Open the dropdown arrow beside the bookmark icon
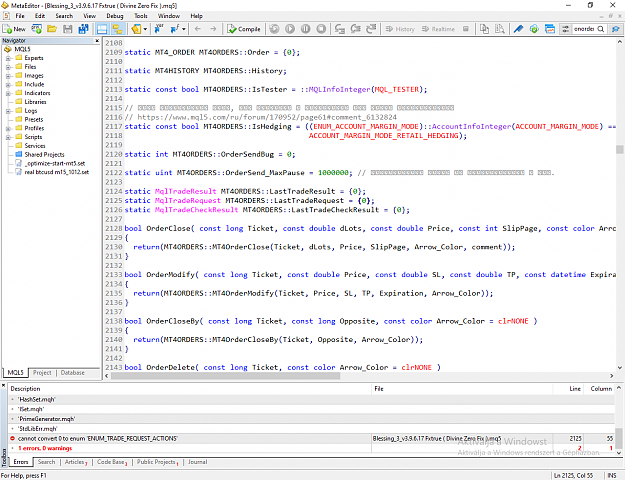Image resolution: width=625 pixels, height=480 pixels. click(145, 29)
